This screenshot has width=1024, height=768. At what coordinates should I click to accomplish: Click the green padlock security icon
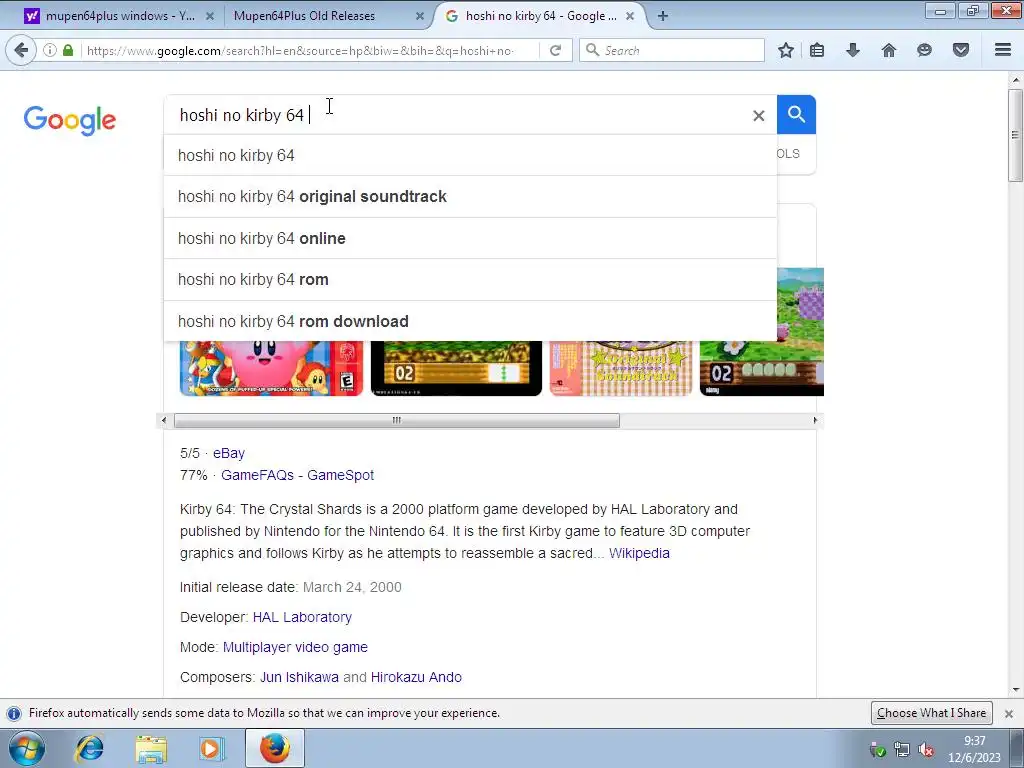[68, 50]
